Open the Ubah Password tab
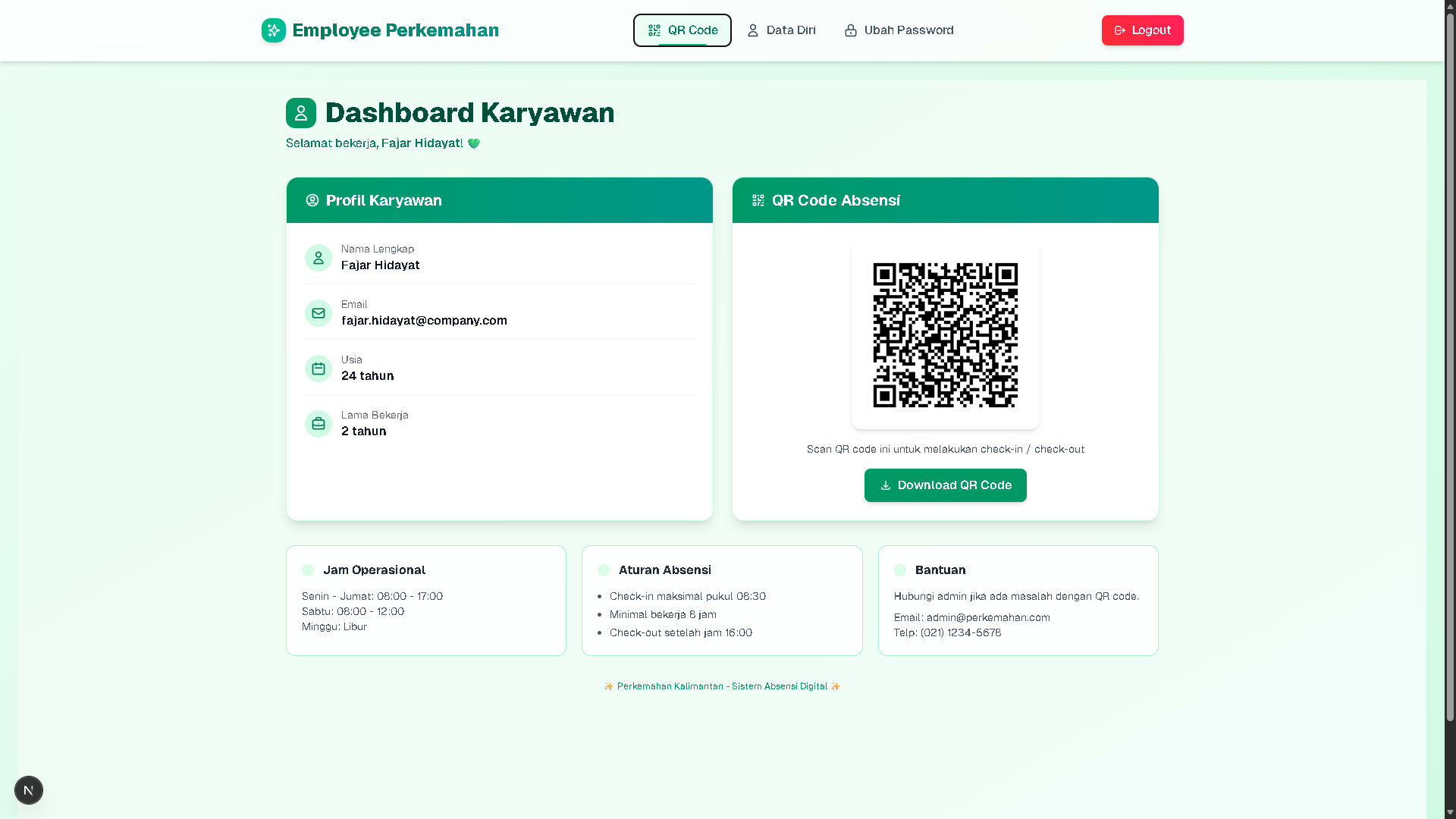This screenshot has height=819, width=1456. point(899,30)
